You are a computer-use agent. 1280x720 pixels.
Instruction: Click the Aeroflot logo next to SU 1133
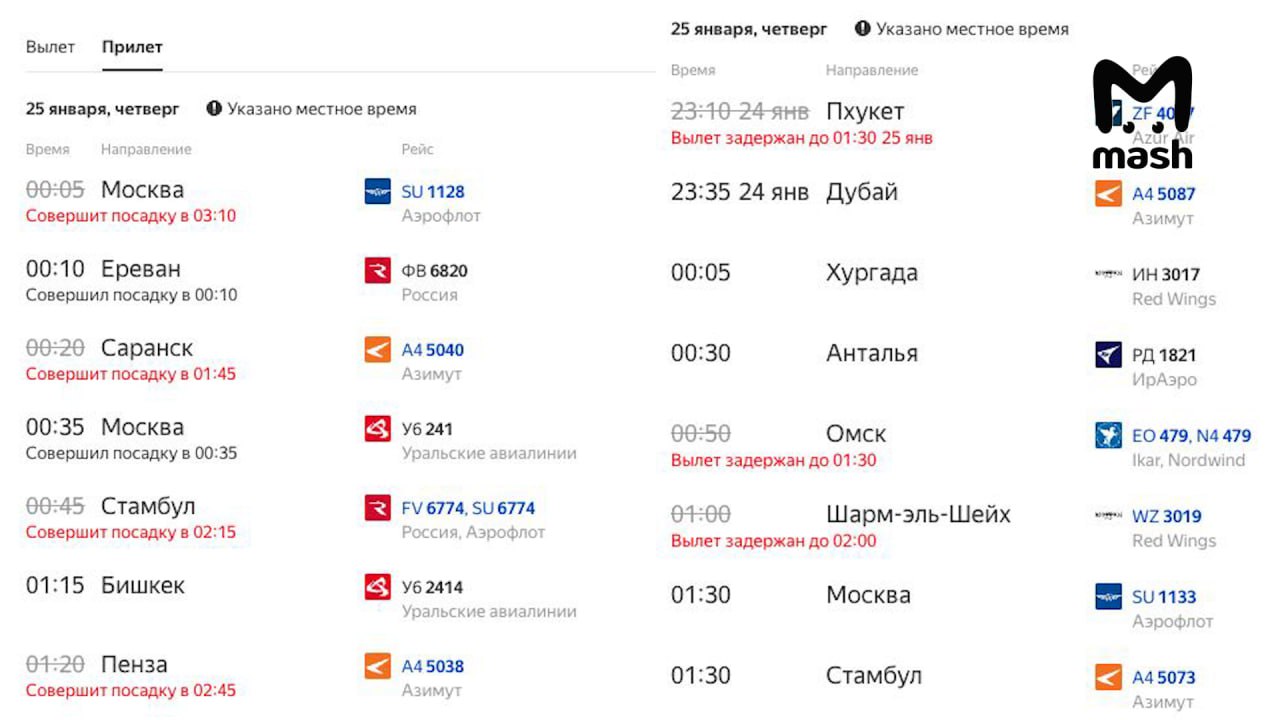point(1108,597)
